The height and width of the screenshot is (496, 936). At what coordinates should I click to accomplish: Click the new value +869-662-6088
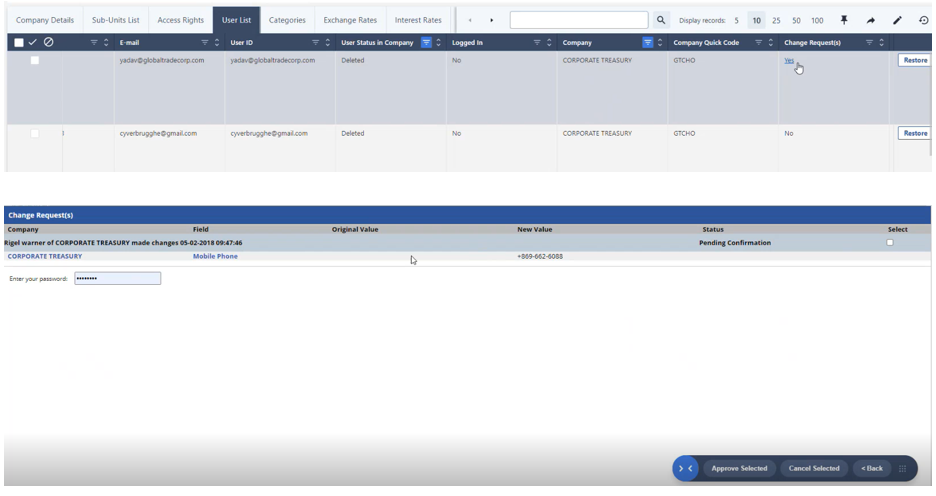click(x=540, y=256)
